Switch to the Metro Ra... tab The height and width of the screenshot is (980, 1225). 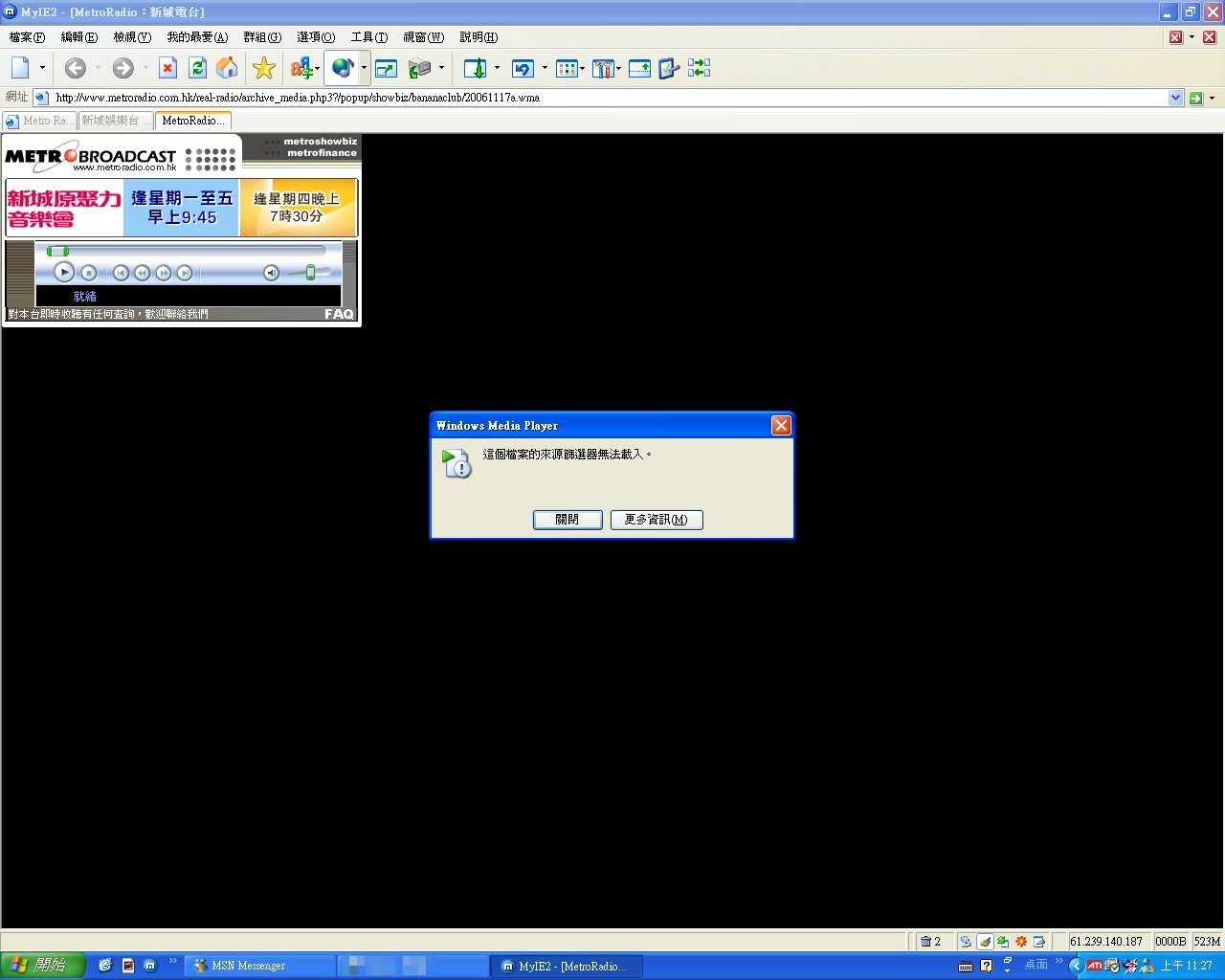point(39,121)
